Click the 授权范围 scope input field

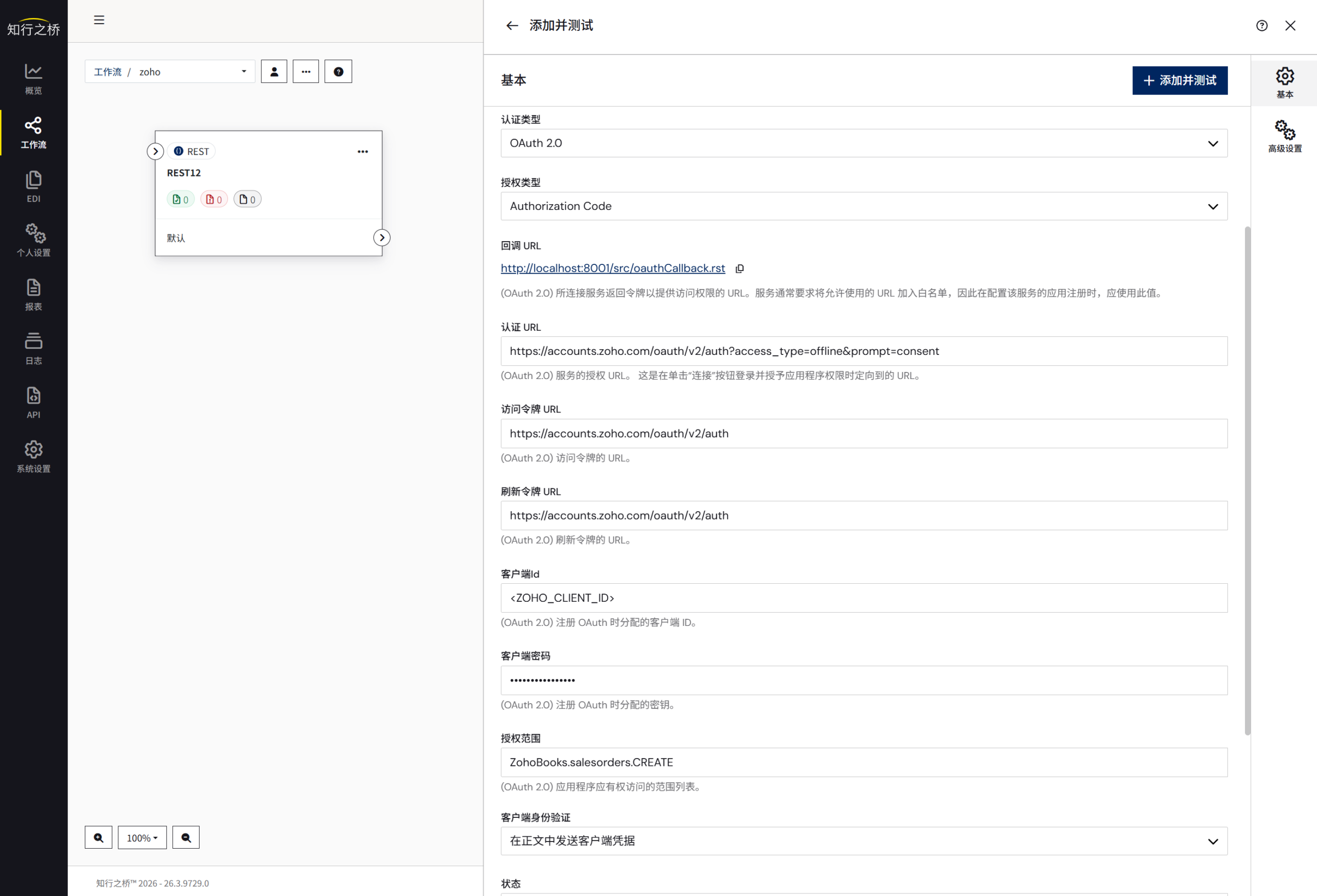[x=864, y=762]
